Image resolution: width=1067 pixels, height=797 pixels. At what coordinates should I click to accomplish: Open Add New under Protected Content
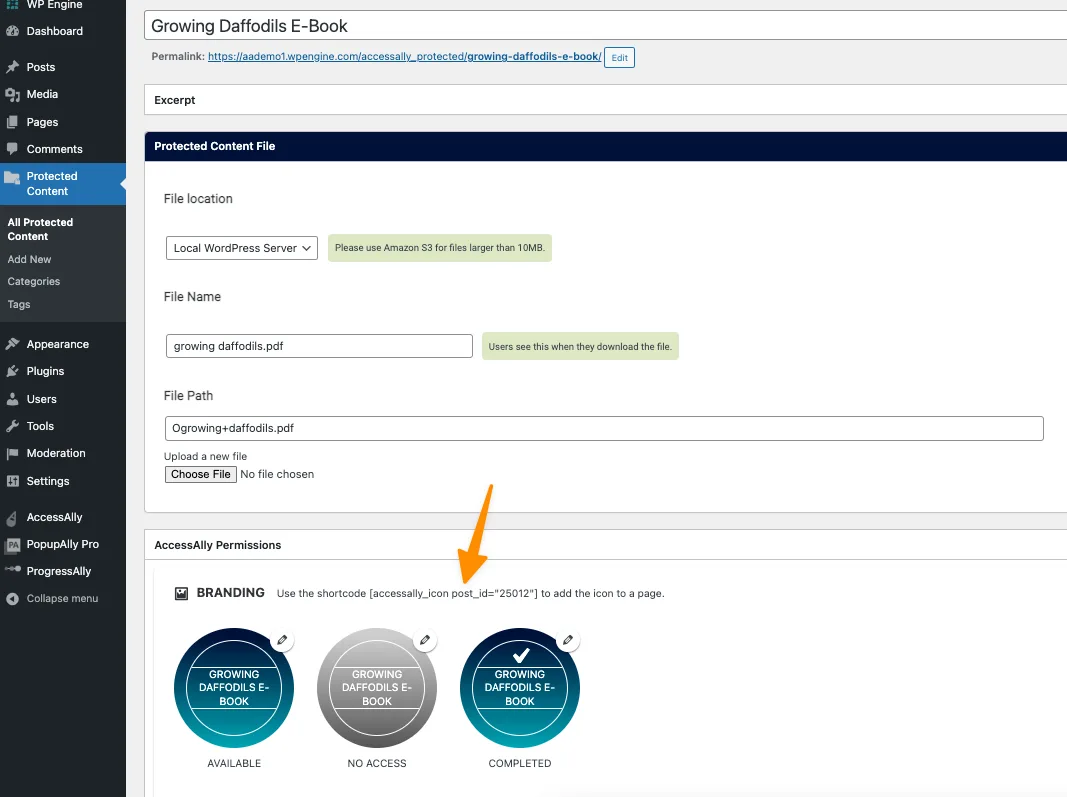click(29, 259)
